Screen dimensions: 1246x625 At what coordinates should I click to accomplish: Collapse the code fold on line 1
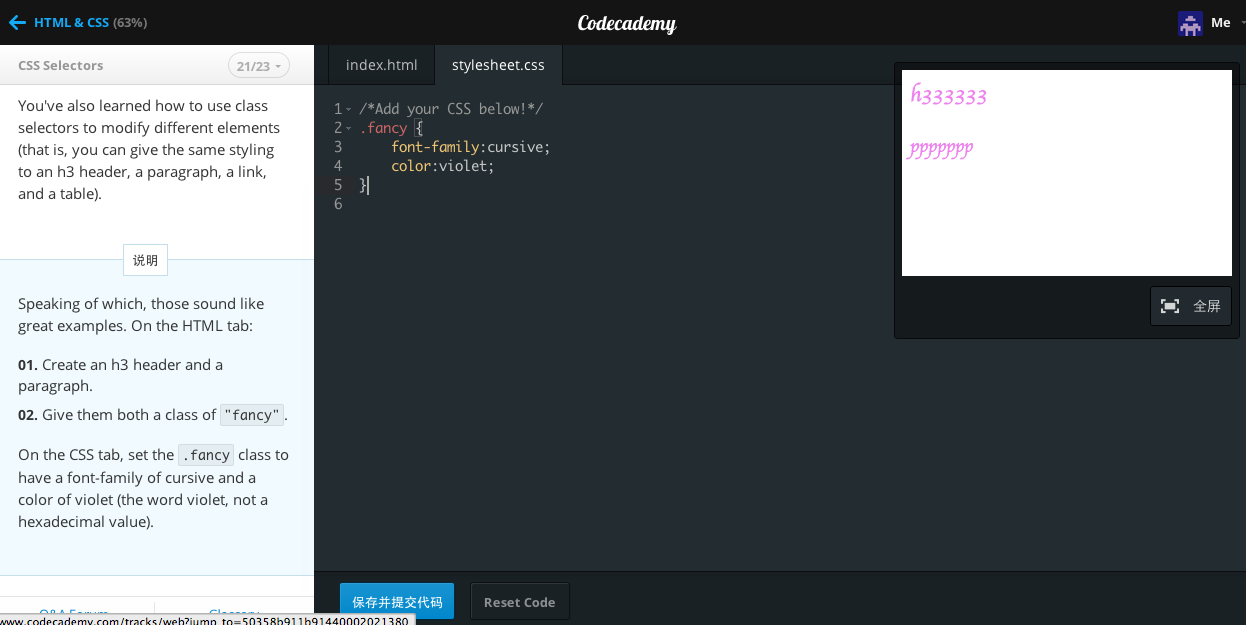point(349,108)
